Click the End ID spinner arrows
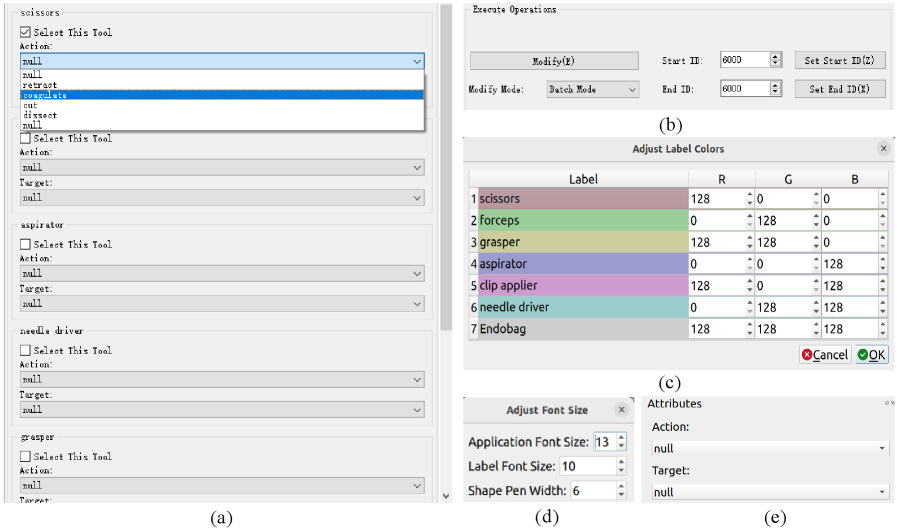Screen dimensions: 897x529 coord(775,89)
